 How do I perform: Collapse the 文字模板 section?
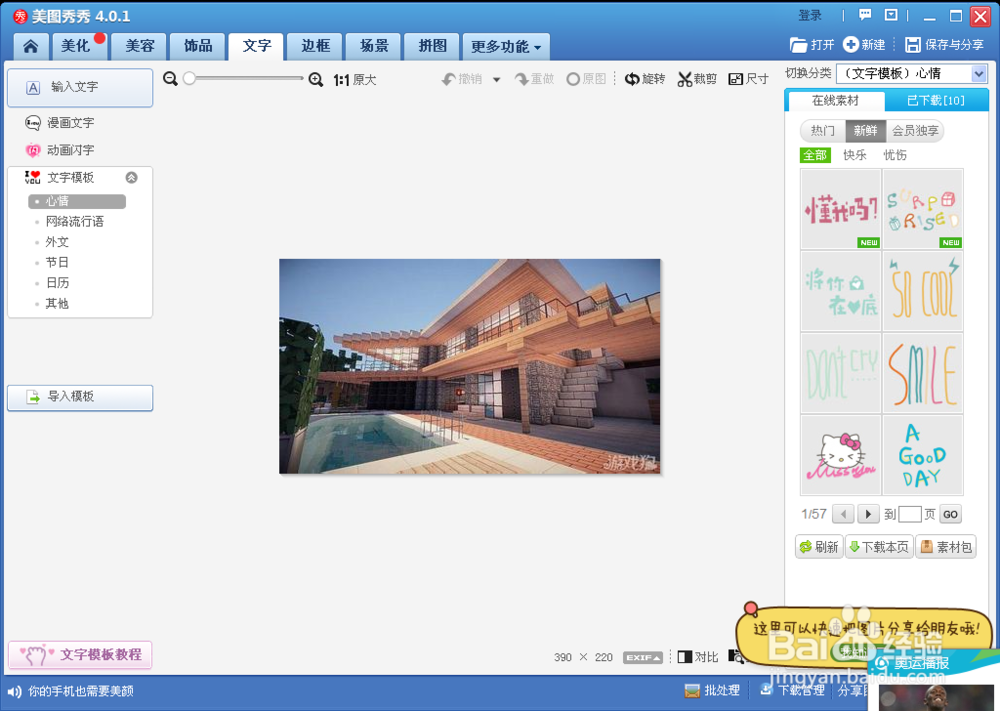(131, 177)
